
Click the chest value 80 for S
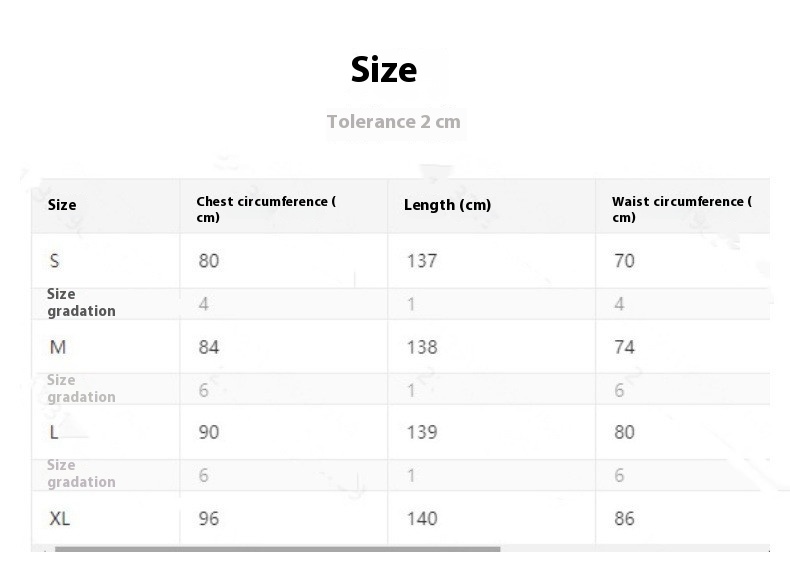(x=209, y=261)
